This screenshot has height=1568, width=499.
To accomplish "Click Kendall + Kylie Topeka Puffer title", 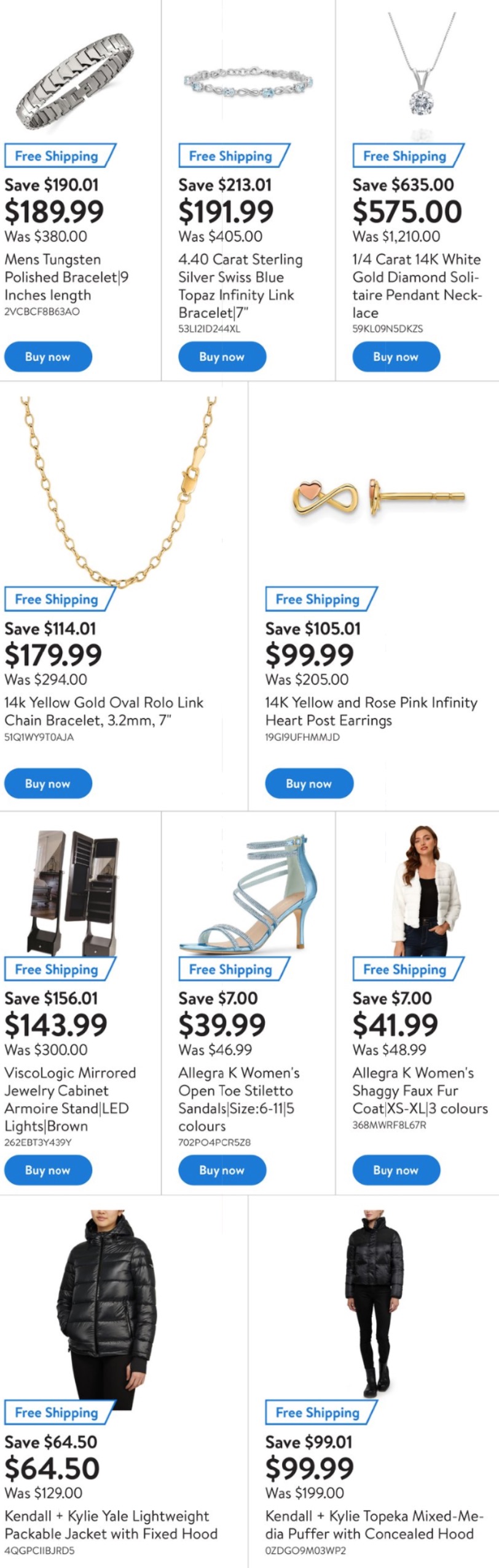I will (x=373, y=1525).
